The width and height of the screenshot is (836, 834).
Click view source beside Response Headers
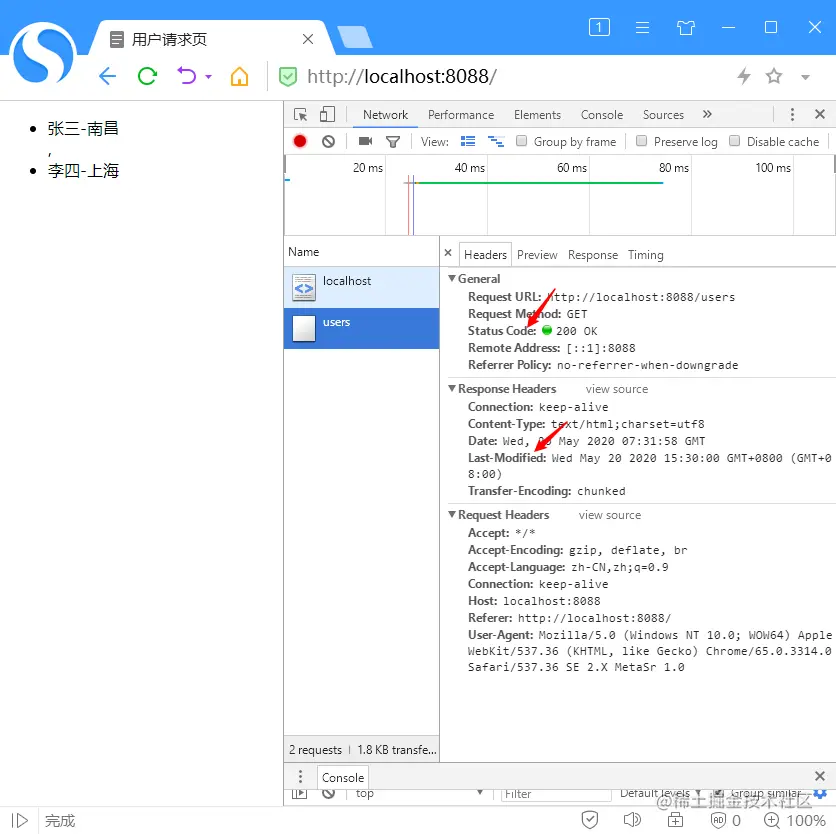point(617,389)
